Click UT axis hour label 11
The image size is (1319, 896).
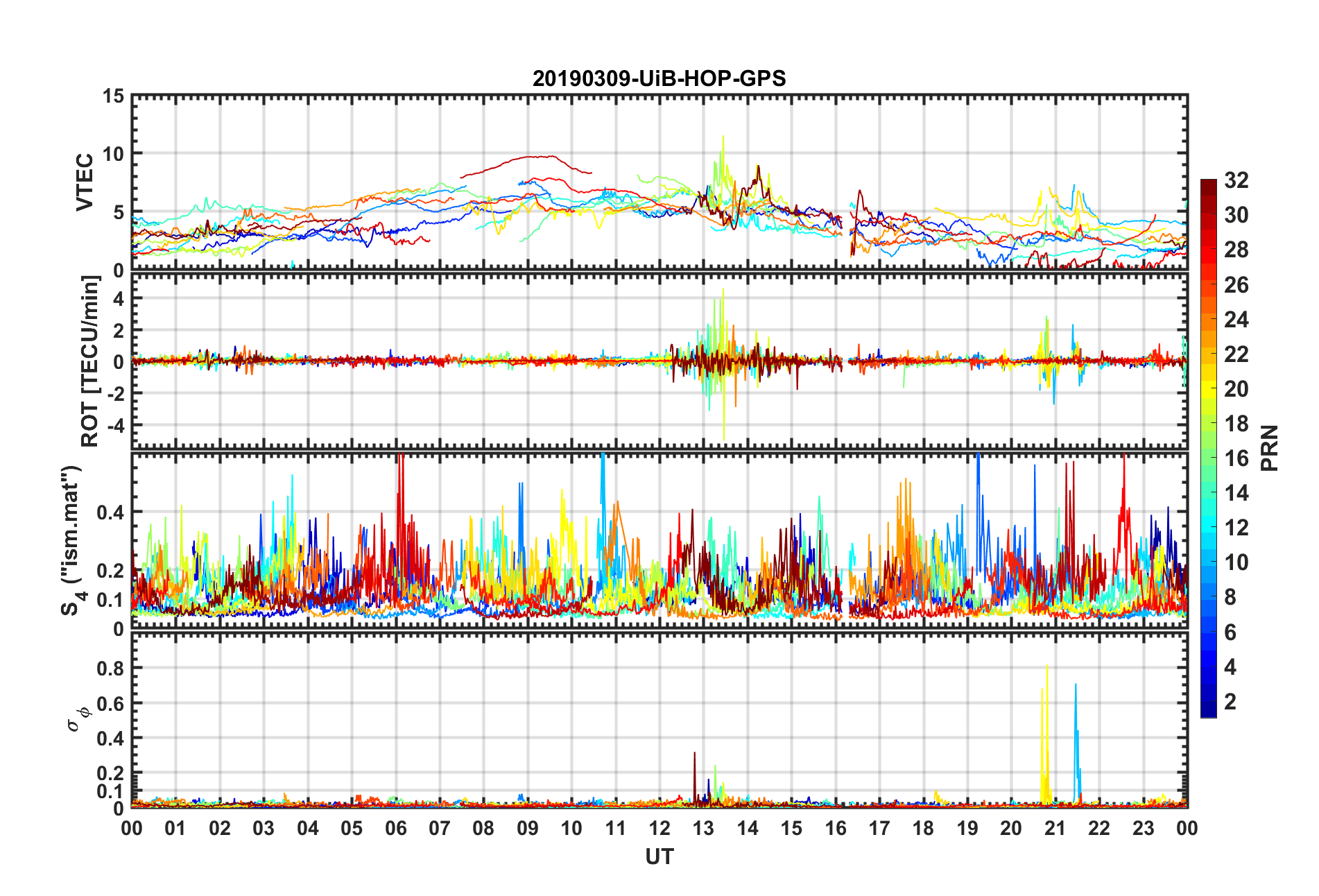point(615,828)
